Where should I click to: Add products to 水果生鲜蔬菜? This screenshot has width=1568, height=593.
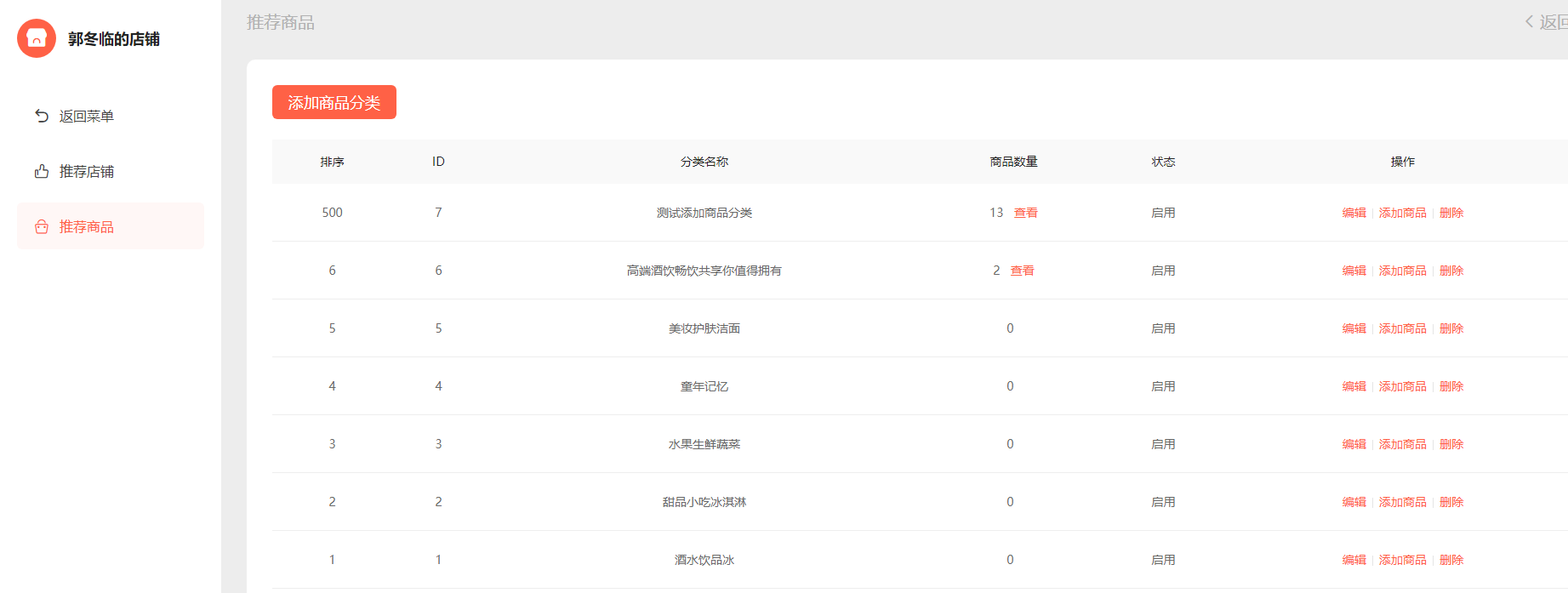point(1403,444)
